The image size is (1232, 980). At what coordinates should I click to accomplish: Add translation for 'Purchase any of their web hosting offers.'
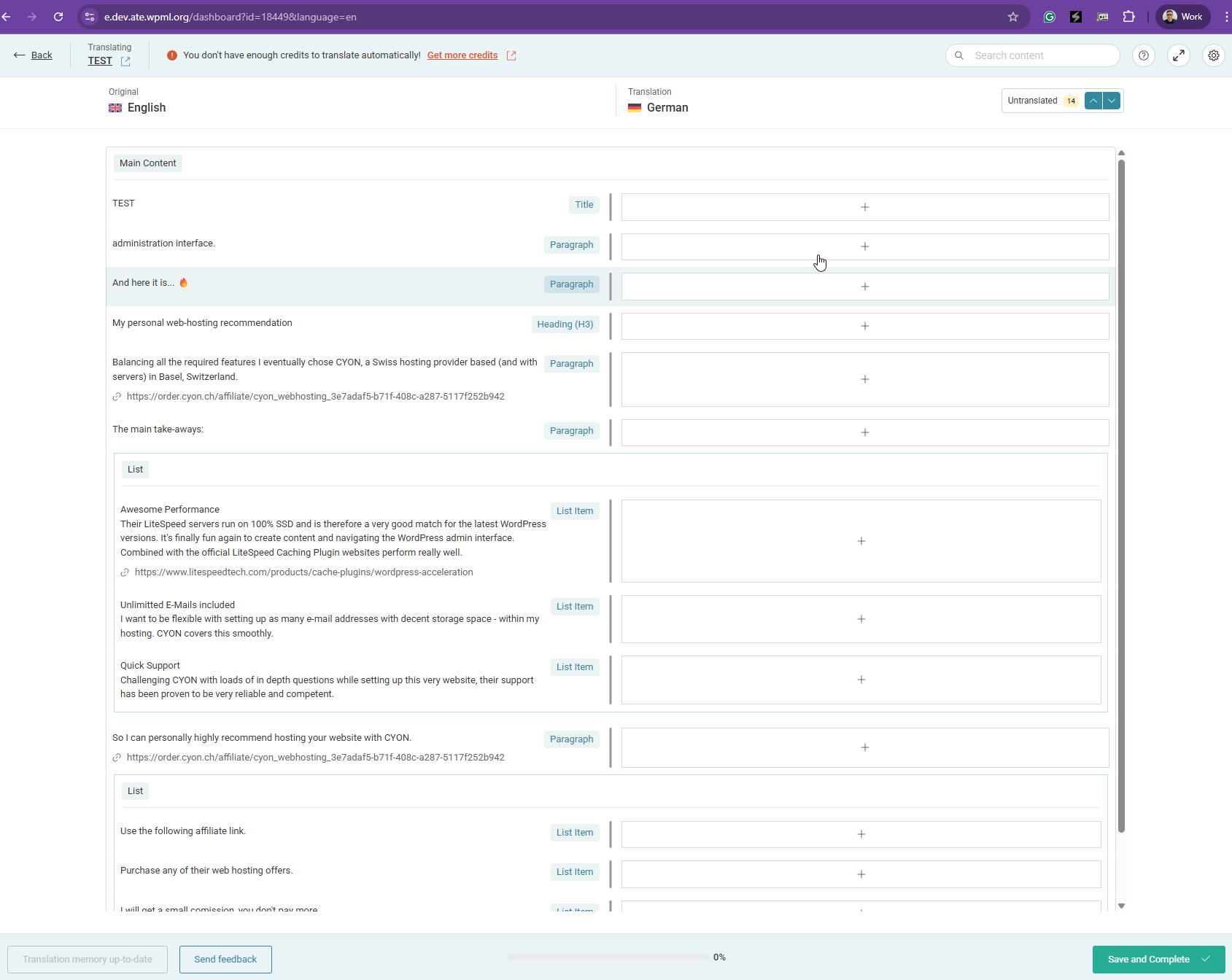(x=861, y=874)
